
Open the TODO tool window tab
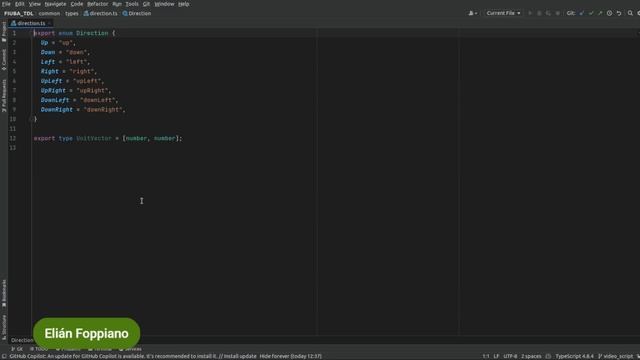point(39,349)
